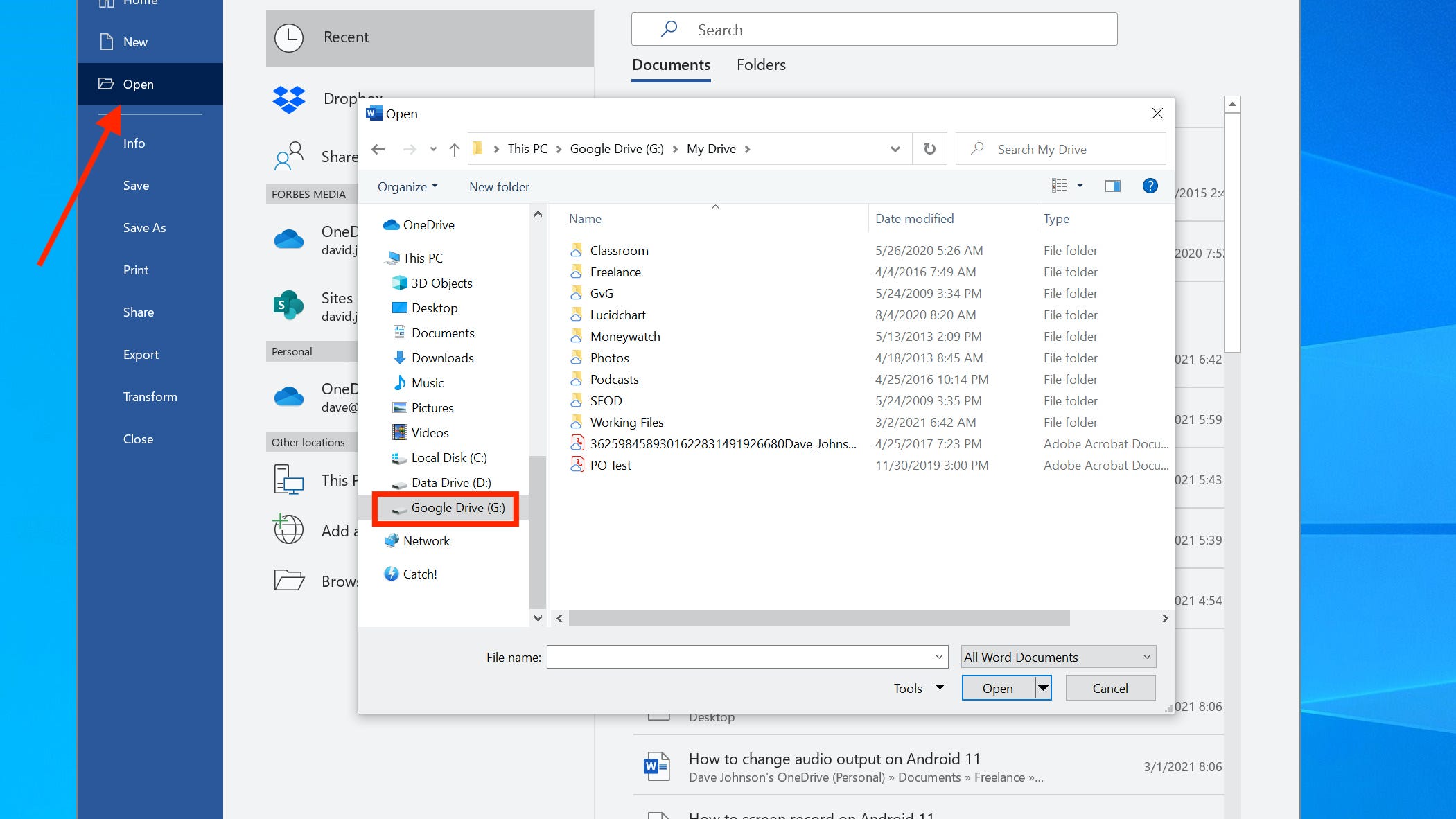
Task: Click the Open button to confirm
Action: [x=997, y=688]
